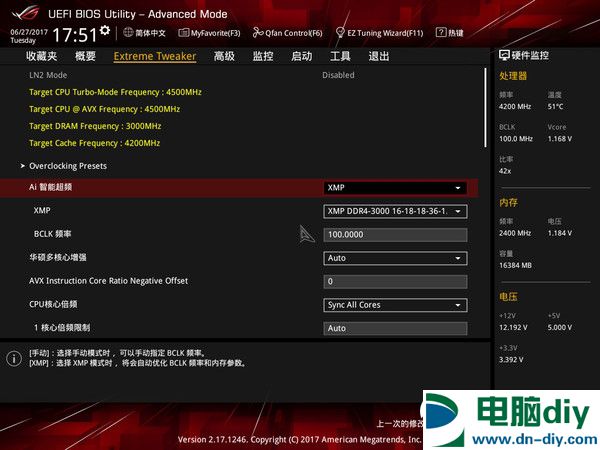
Task: Click 处理器 section heading
Action: pos(513,76)
